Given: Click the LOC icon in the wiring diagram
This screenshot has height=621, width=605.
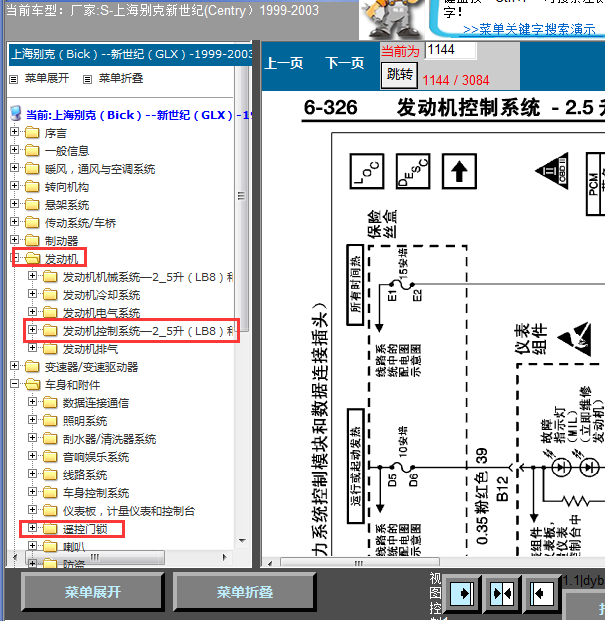Looking at the screenshot, I should (367, 171).
